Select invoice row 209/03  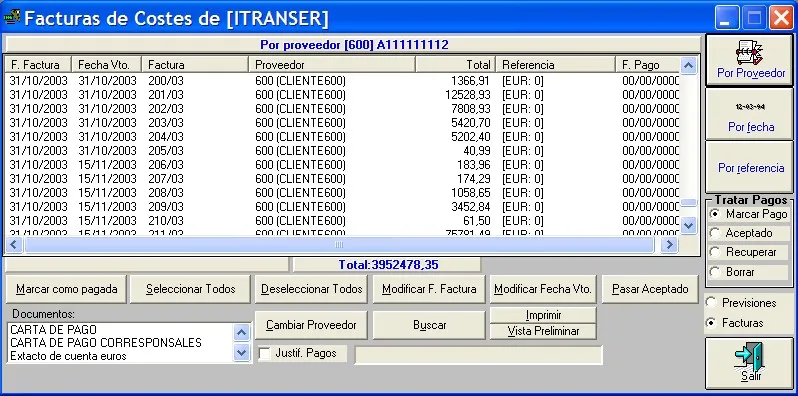click(x=343, y=207)
